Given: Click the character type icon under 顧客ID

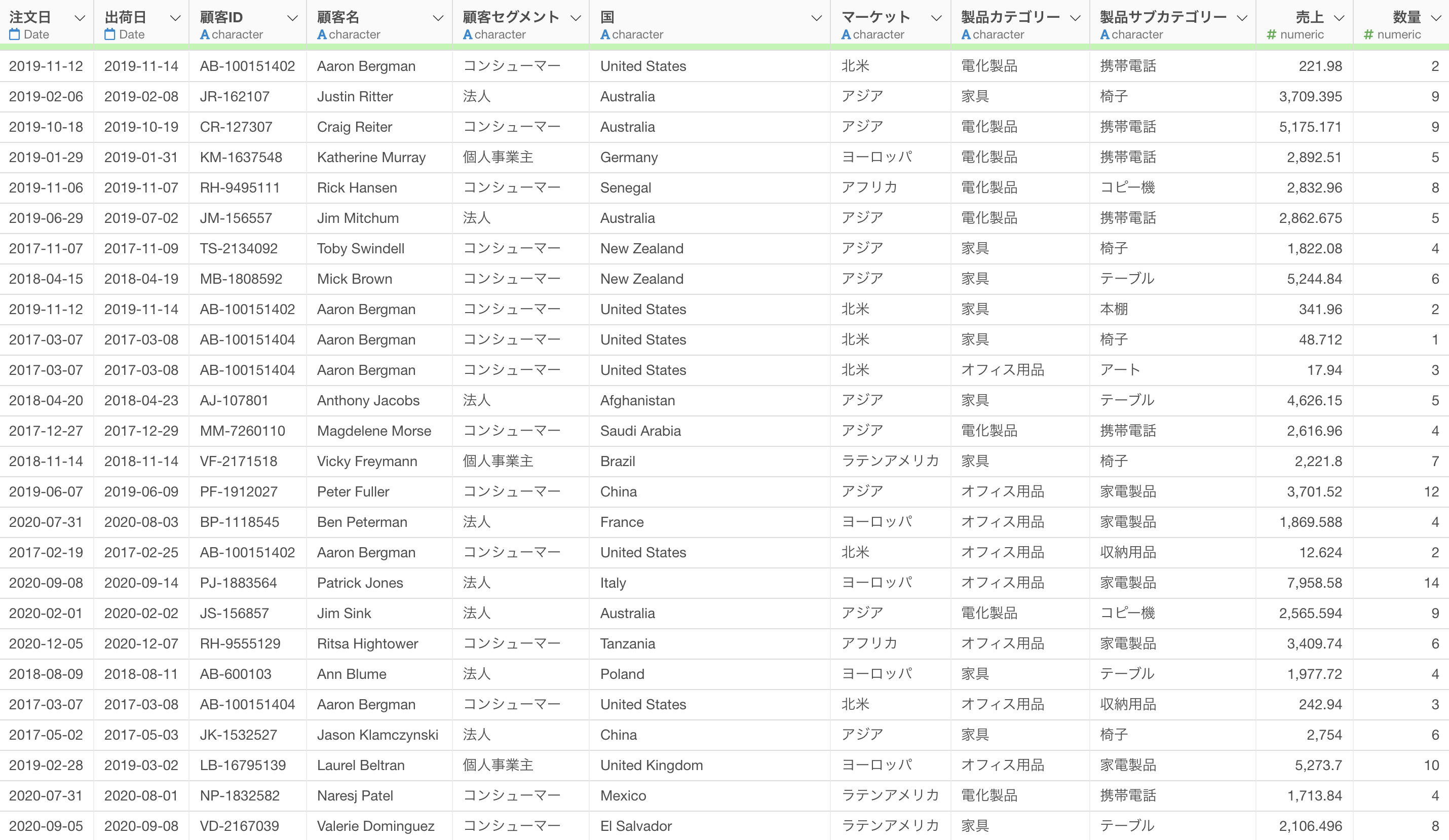Looking at the screenshot, I should [x=205, y=34].
